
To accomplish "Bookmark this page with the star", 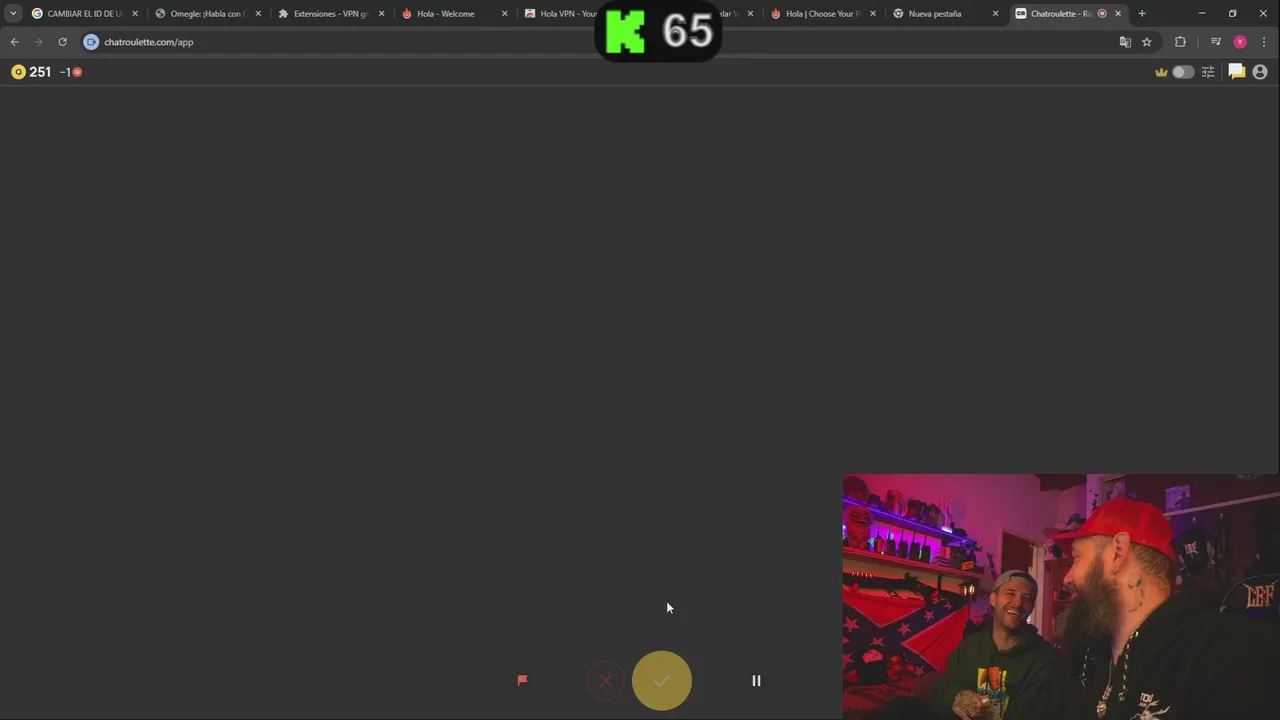I will [1147, 42].
